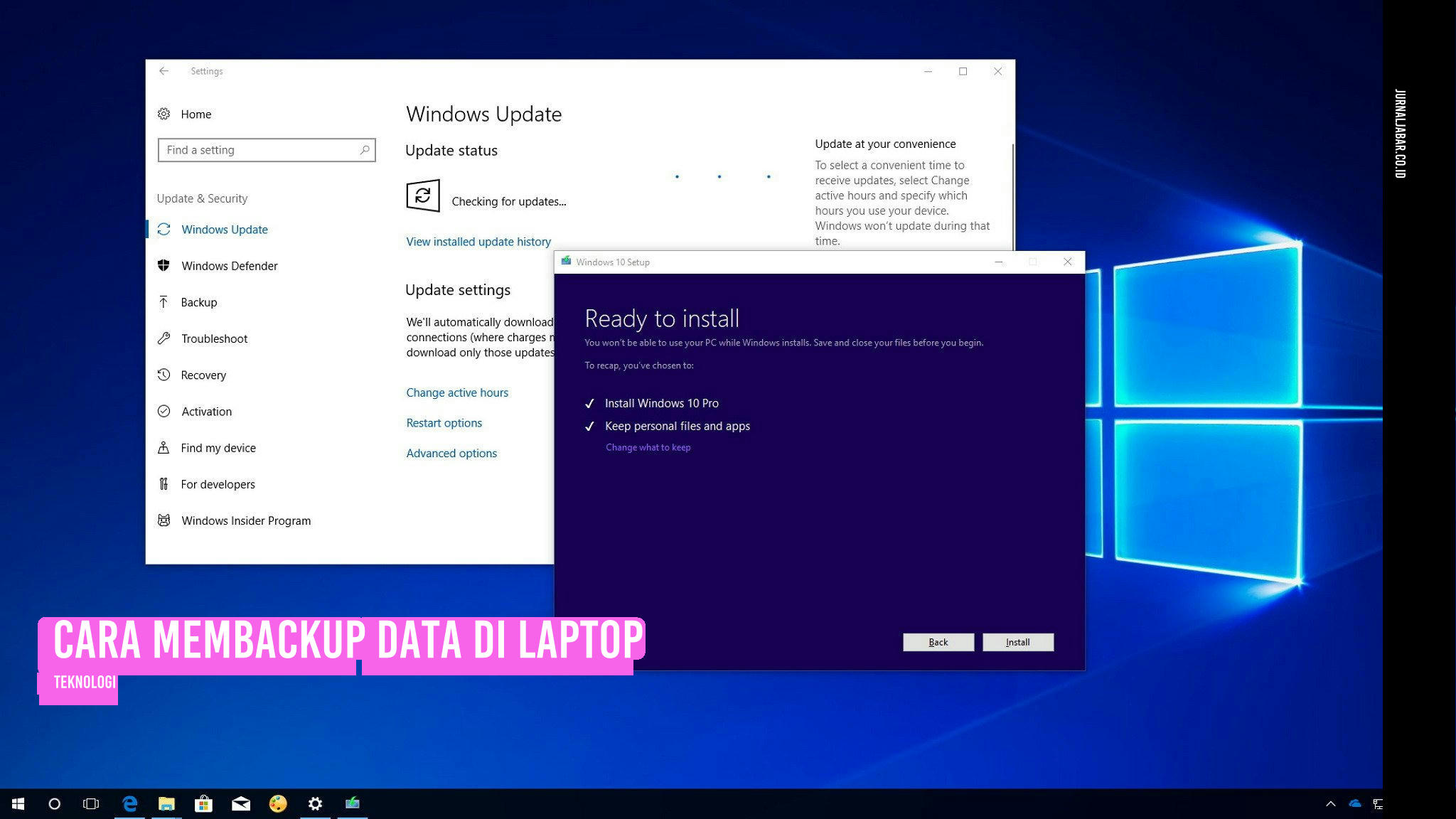Open Task View on the taskbar
This screenshot has width=1456, height=819.
[91, 803]
